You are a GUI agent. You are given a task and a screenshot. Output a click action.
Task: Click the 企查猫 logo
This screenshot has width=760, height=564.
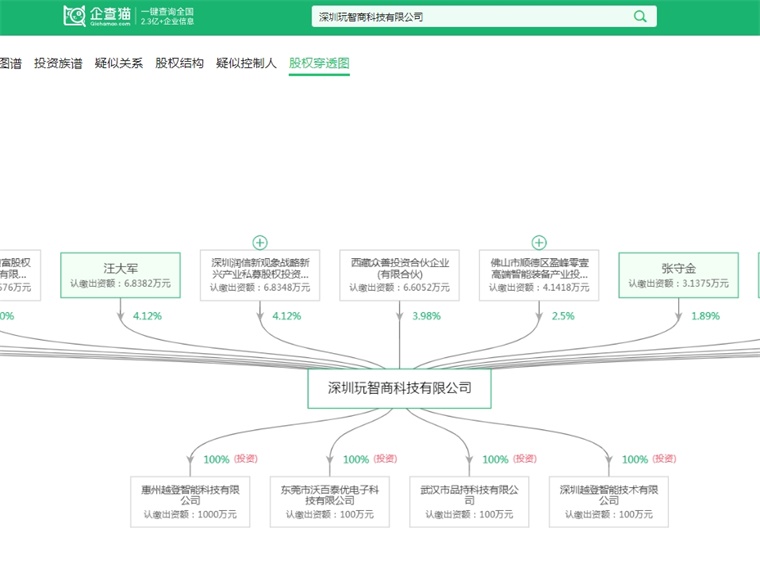97,16
